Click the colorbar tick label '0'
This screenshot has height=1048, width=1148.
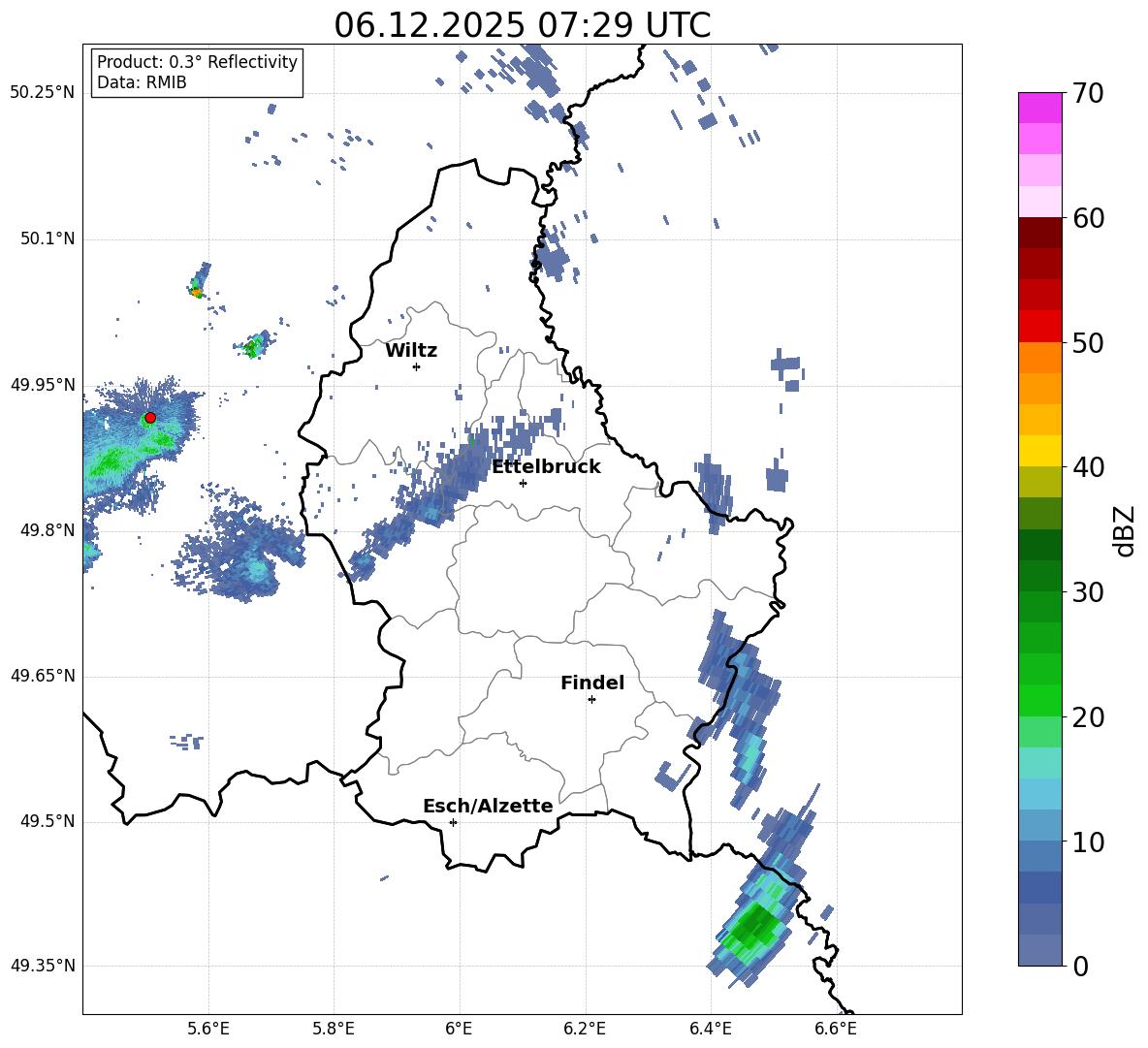(1080, 967)
